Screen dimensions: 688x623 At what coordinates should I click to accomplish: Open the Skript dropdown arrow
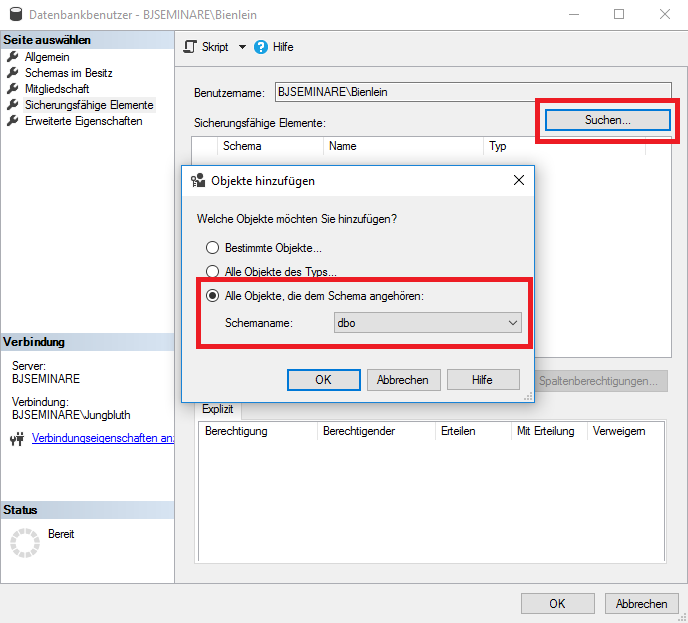click(241, 47)
